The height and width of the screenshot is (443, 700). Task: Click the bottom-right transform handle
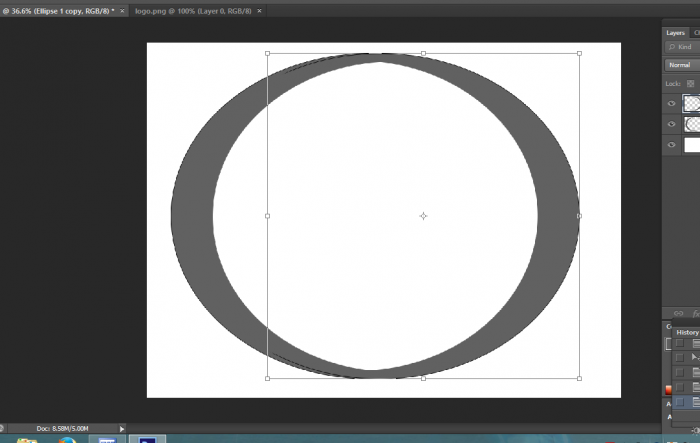tap(579, 379)
